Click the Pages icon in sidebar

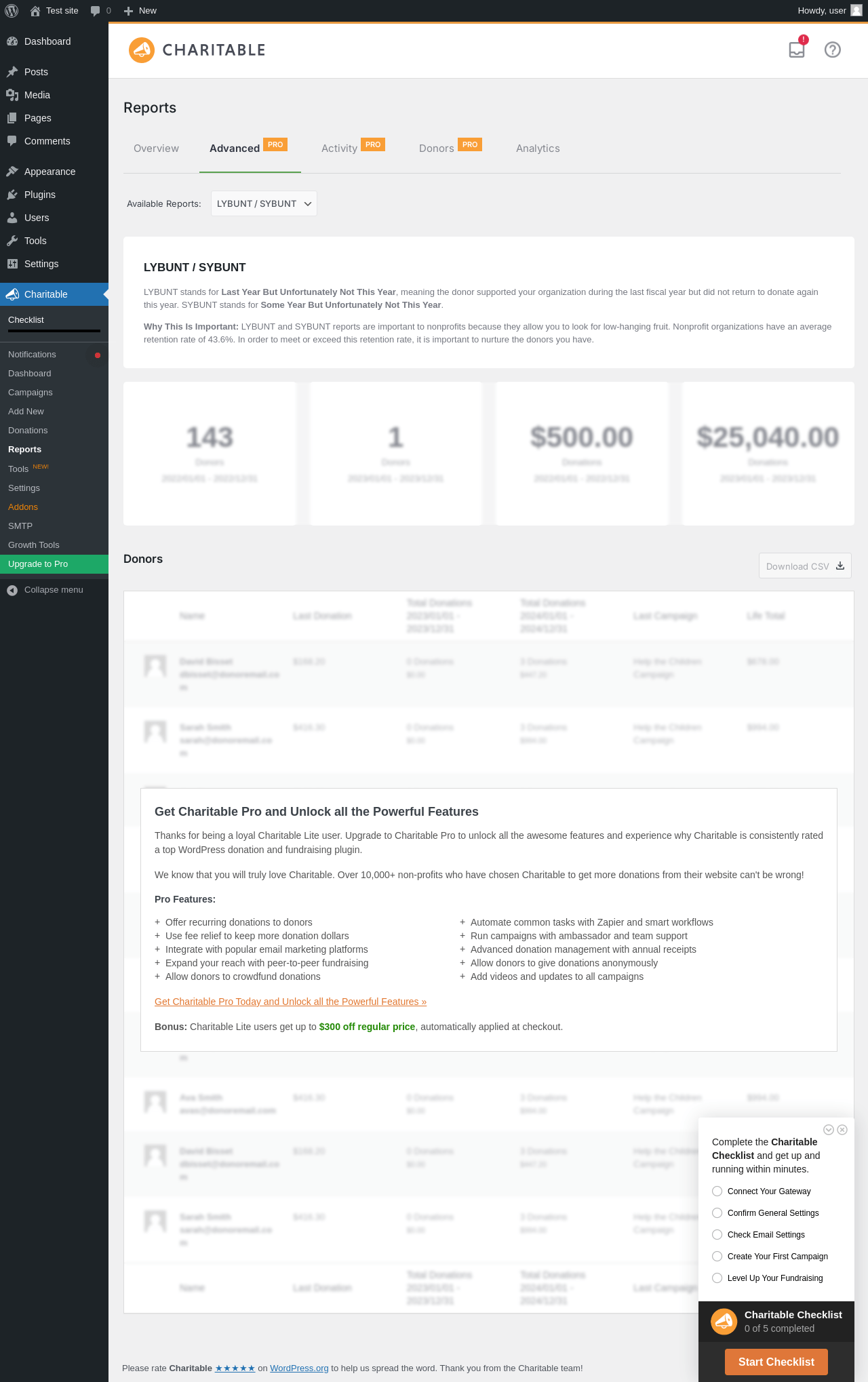click(12, 118)
